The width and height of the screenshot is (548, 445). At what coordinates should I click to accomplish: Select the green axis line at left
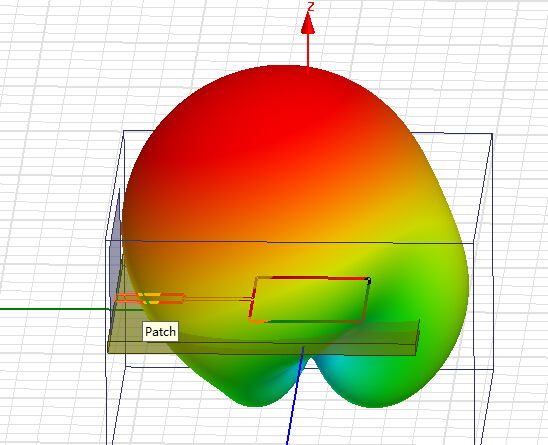tap(54, 309)
